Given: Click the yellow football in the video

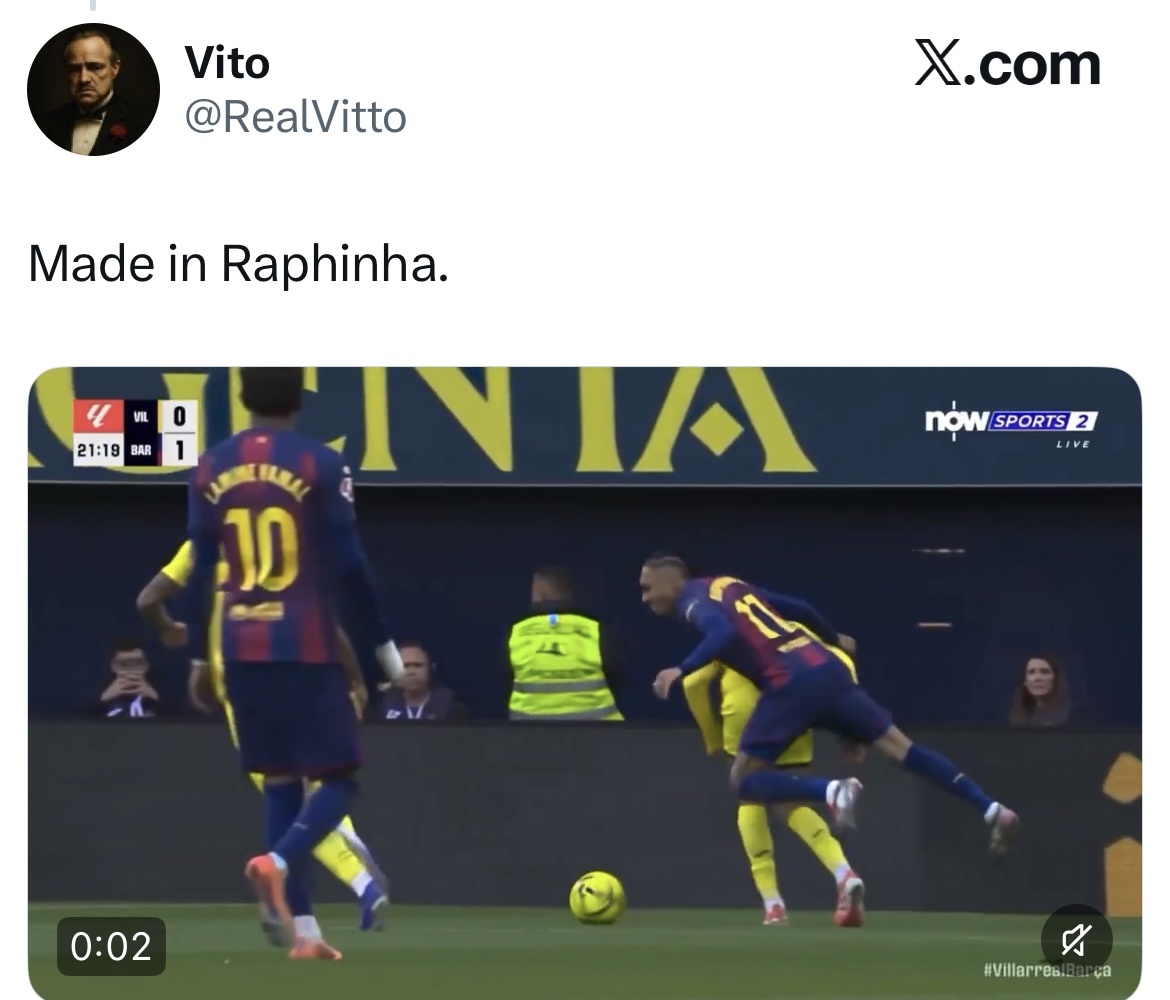Looking at the screenshot, I should (597, 897).
